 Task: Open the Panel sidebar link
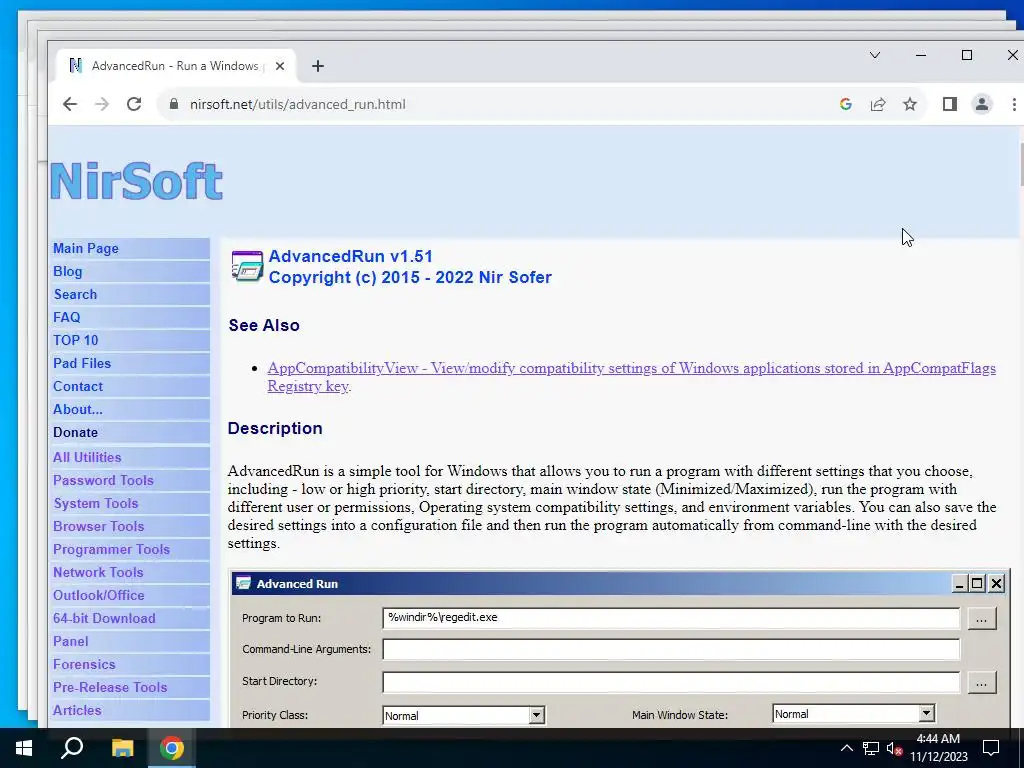(71, 641)
